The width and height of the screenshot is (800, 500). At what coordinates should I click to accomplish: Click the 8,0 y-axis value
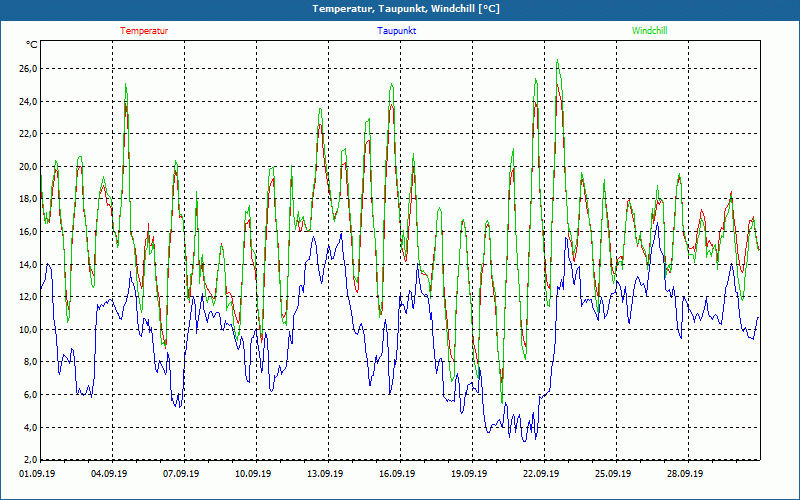point(31,362)
